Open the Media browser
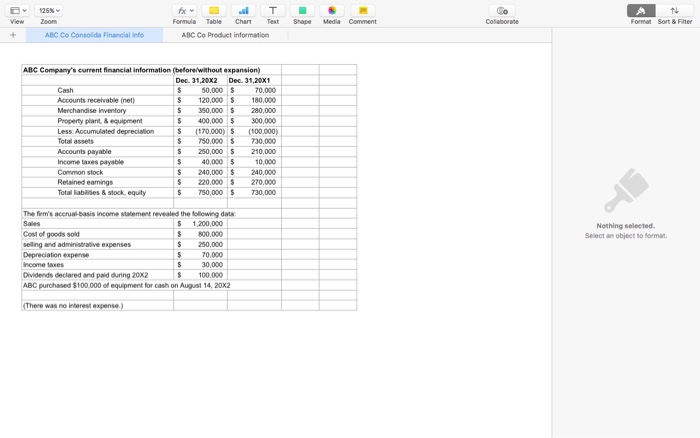Viewport: 700px width, 438px height. coord(332,10)
